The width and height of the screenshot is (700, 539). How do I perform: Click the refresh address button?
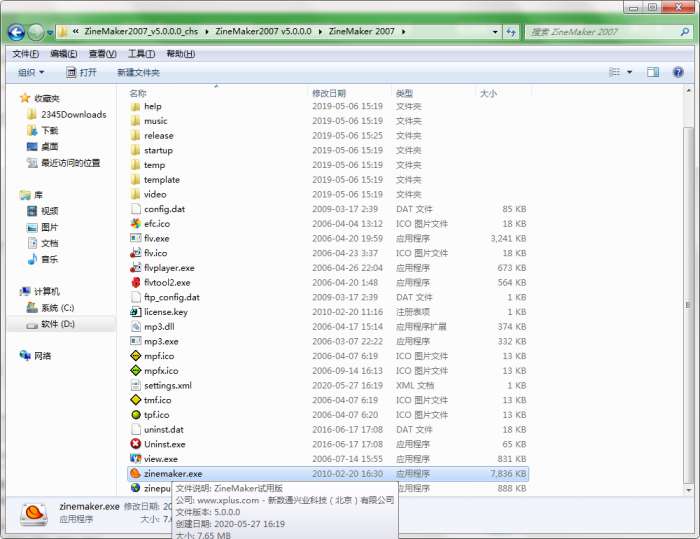click(x=511, y=32)
